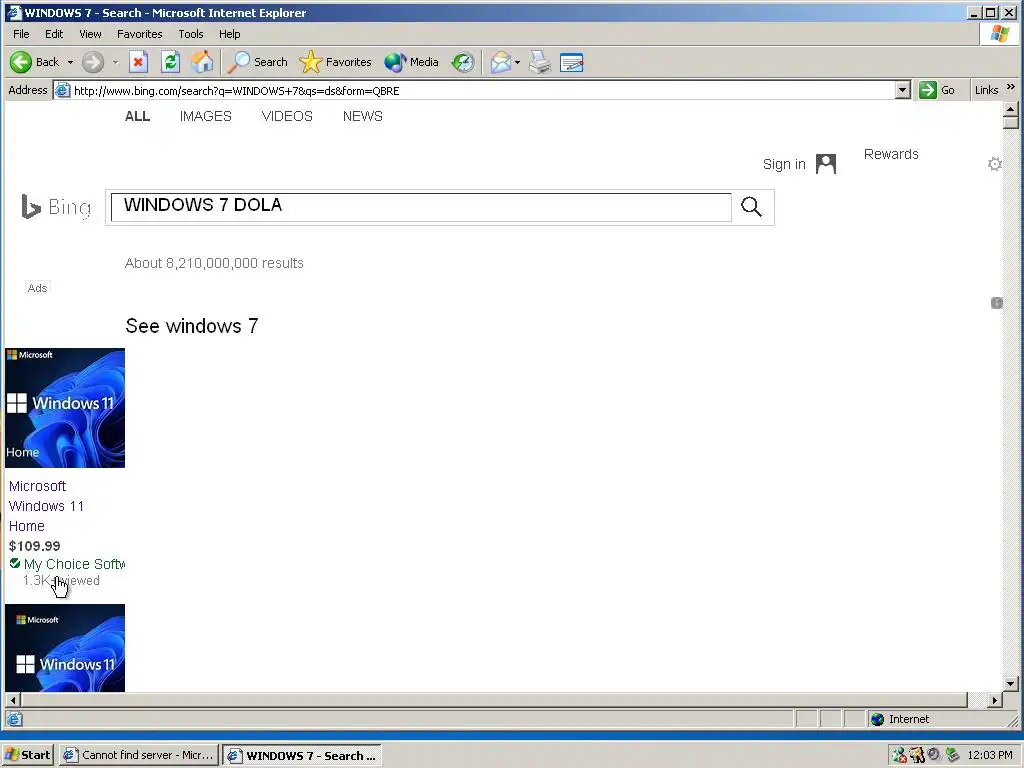This screenshot has height=768, width=1024.
Task: Expand the address bar dropdown arrow
Action: point(903,90)
